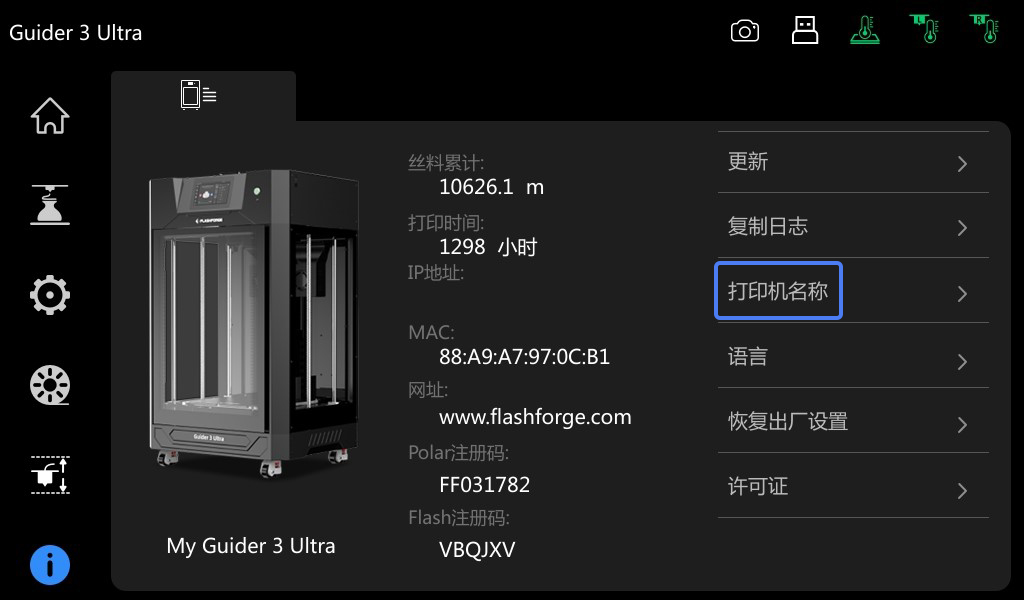The height and width of the screenshot is (600, 1024).
Task: Go to the Home screen icon
Action: pos(50,116)
